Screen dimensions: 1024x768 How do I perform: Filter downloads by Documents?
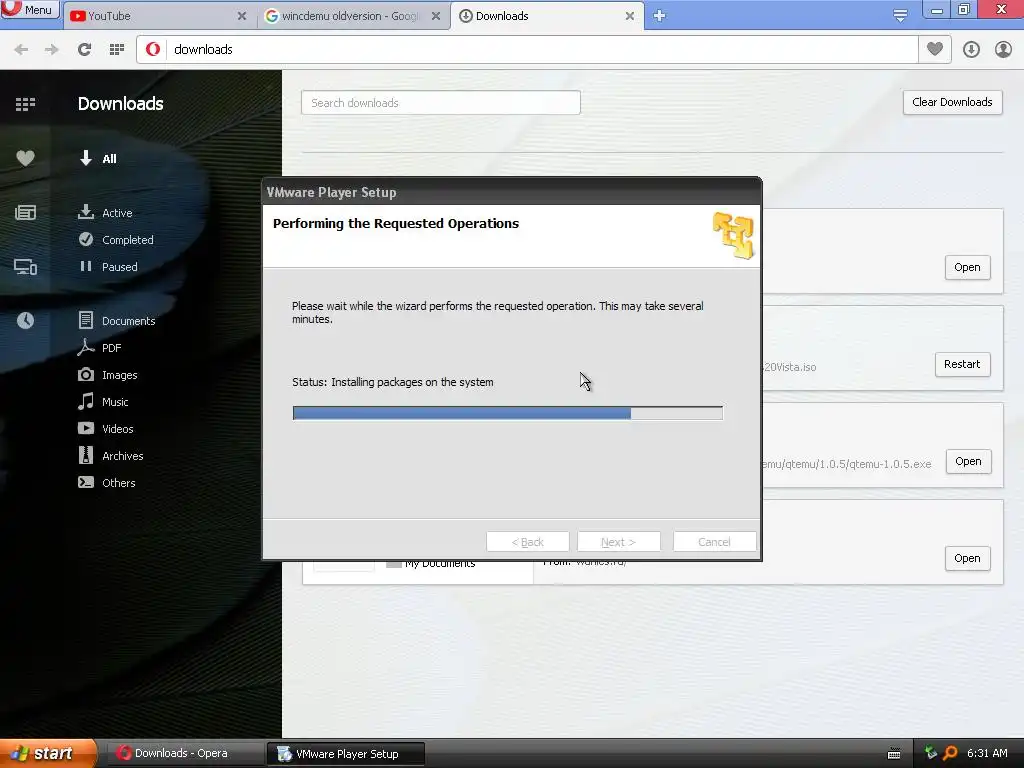point(117,321)
